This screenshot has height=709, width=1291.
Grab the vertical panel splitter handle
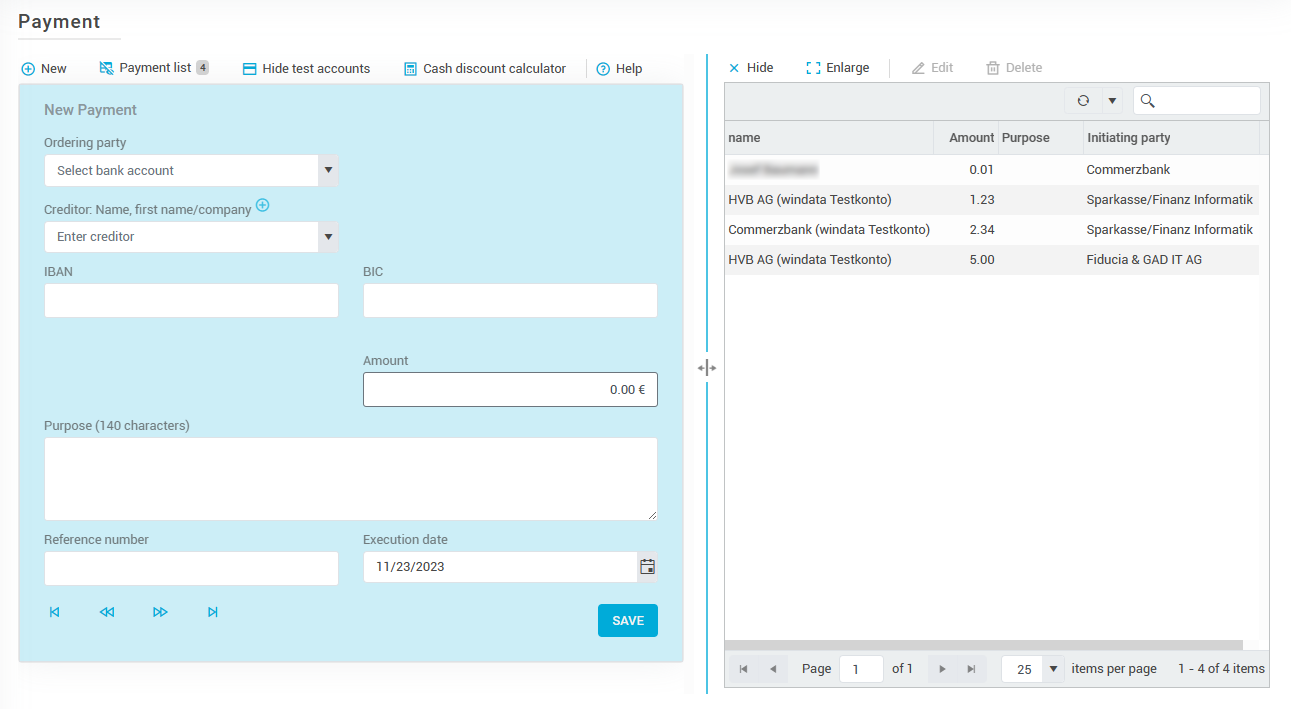[x=707, y=368]
